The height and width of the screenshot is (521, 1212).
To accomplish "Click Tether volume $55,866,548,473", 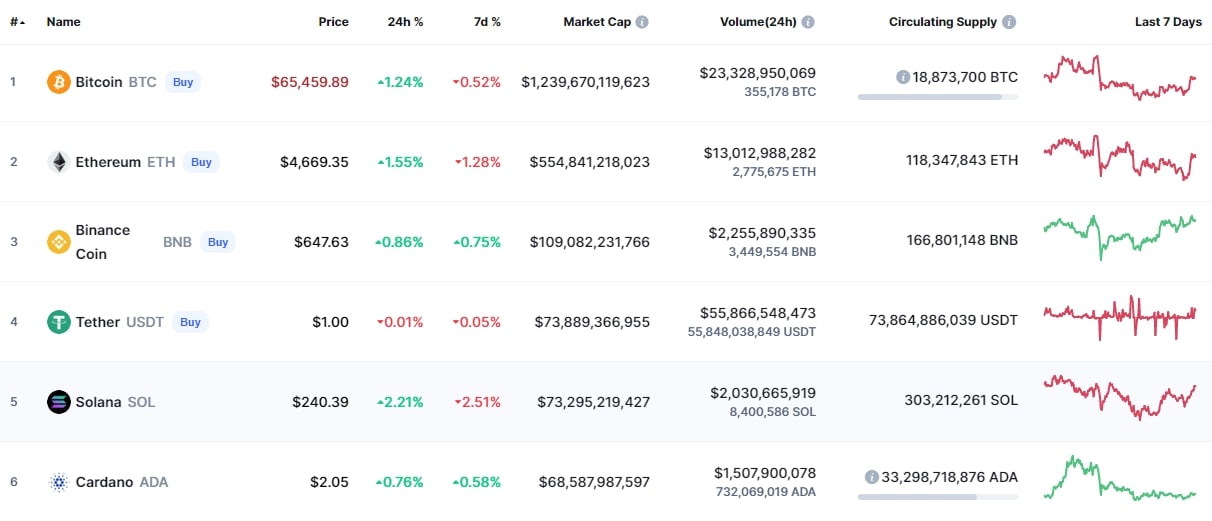I will click(758, 313).
